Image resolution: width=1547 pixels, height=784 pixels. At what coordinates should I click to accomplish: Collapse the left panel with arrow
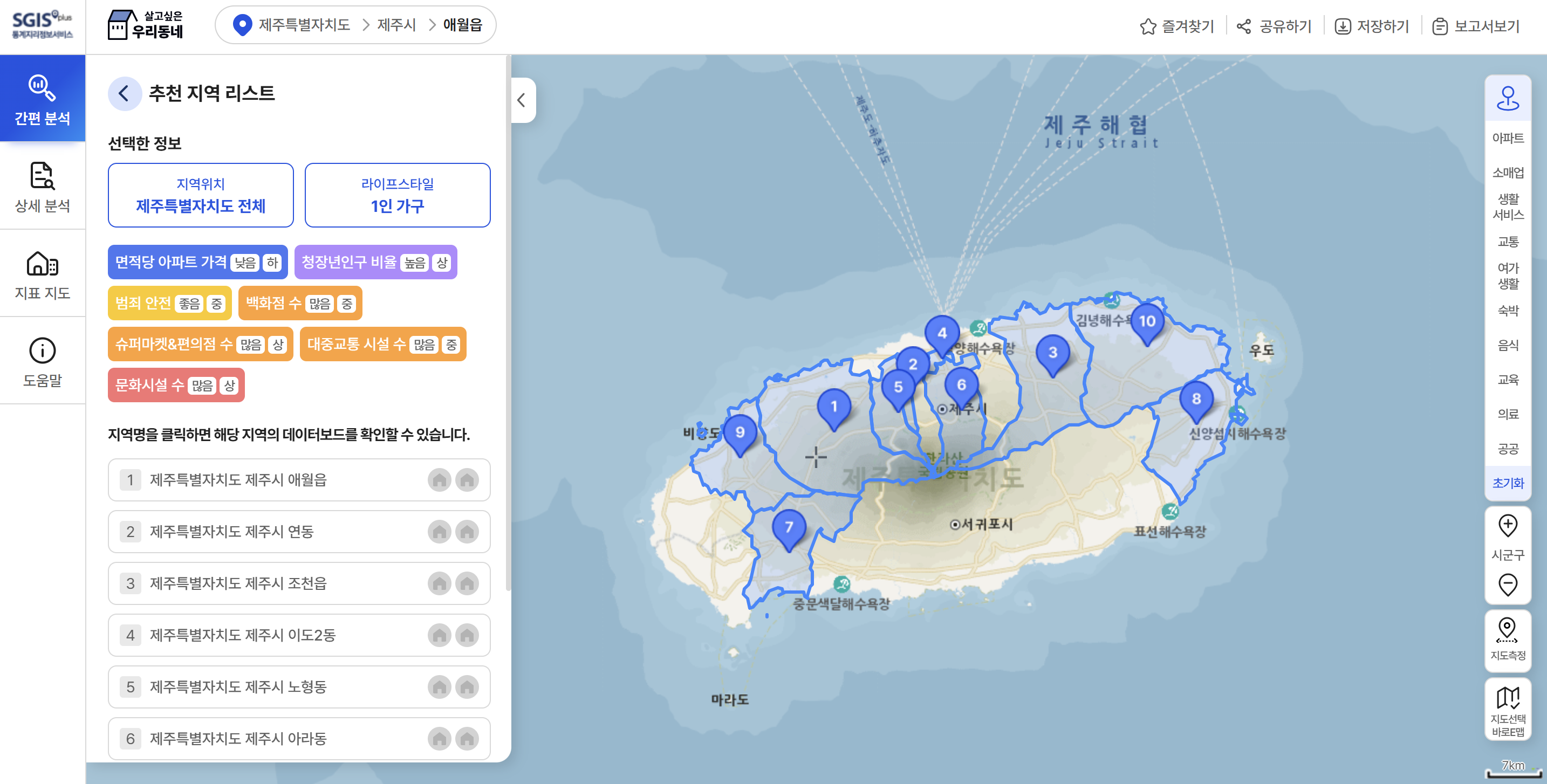tap(521, 100)
